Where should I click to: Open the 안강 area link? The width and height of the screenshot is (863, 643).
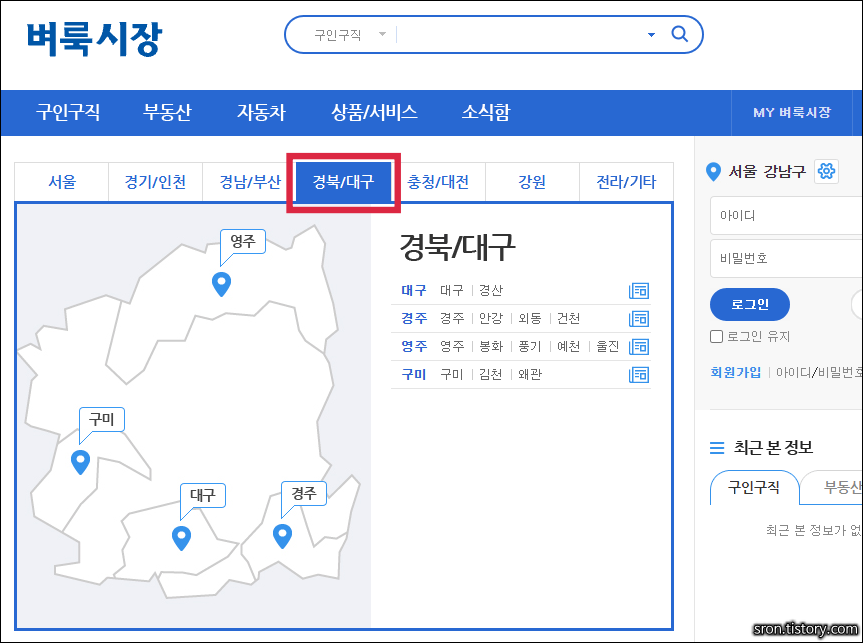(x=491, y=318)
